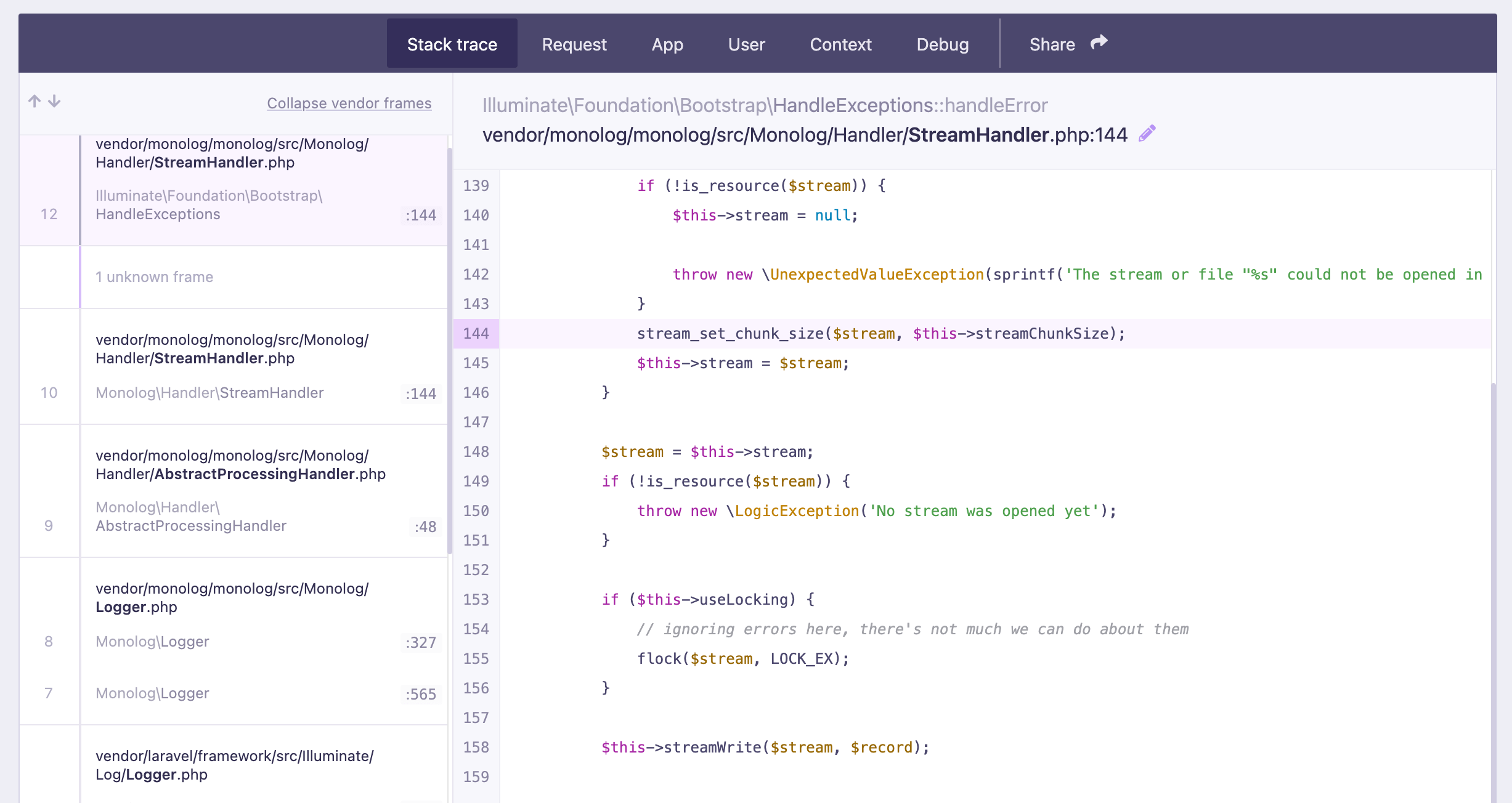Jump to next frame using down arrow
The width and height of the screenshot is (1512, 803).
tap(54, 102)
